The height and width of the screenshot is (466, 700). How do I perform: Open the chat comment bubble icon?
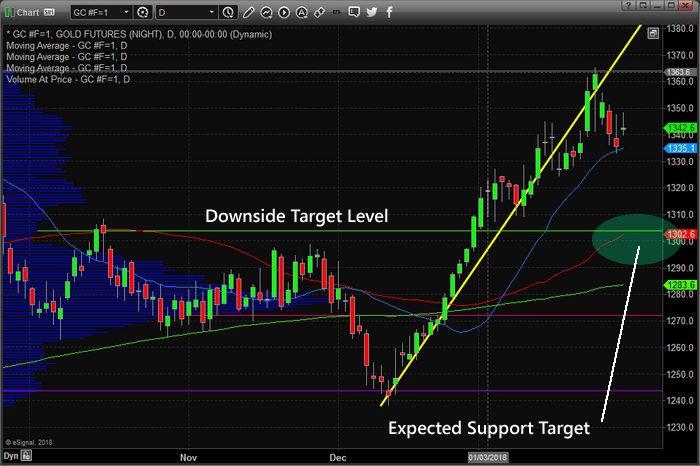click(354, 12)
